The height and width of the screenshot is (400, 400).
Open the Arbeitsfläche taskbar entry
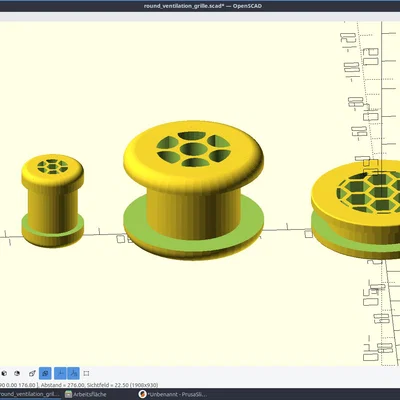(x=86, y=394)
